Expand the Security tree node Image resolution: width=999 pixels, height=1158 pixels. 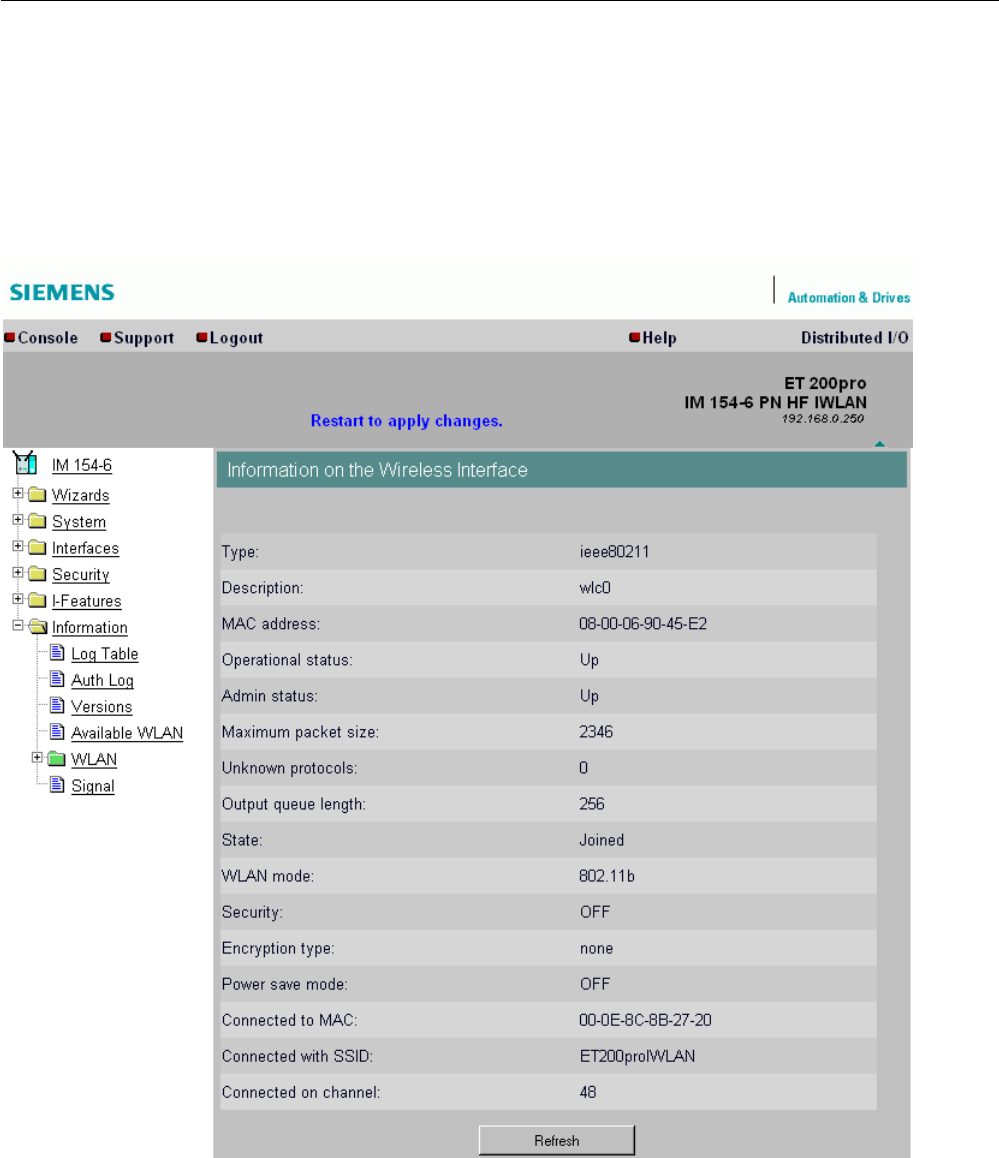18,573
